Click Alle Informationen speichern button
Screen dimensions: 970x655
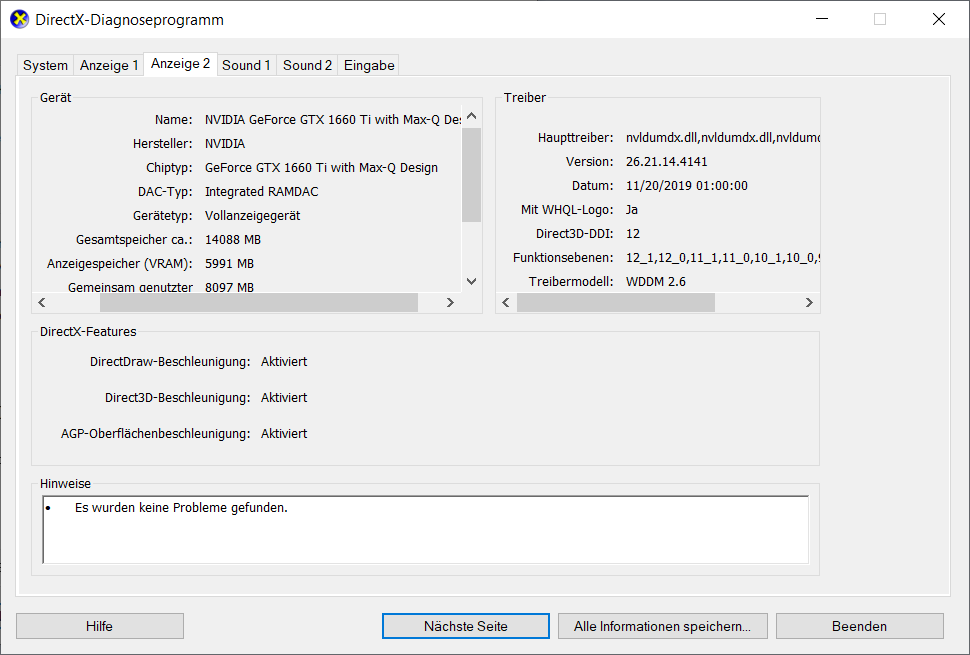663,626
